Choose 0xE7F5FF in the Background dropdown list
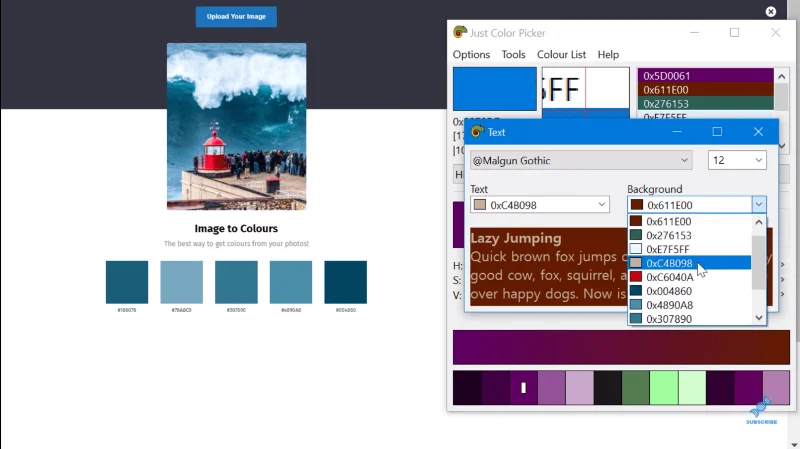Image resolution: width=800 pixels, height=449 pixels. pyautogui.click(x=690, y=249)
